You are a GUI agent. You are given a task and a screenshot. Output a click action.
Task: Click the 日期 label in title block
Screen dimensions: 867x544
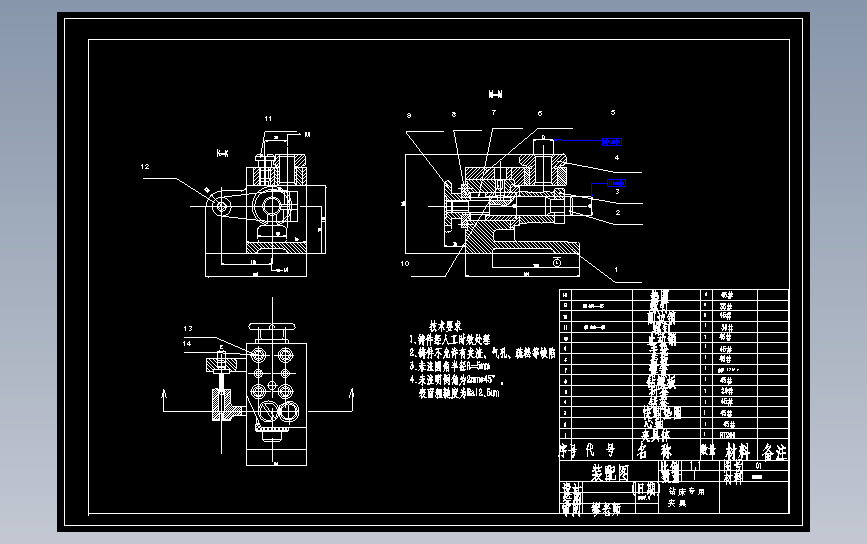[645, 488]
